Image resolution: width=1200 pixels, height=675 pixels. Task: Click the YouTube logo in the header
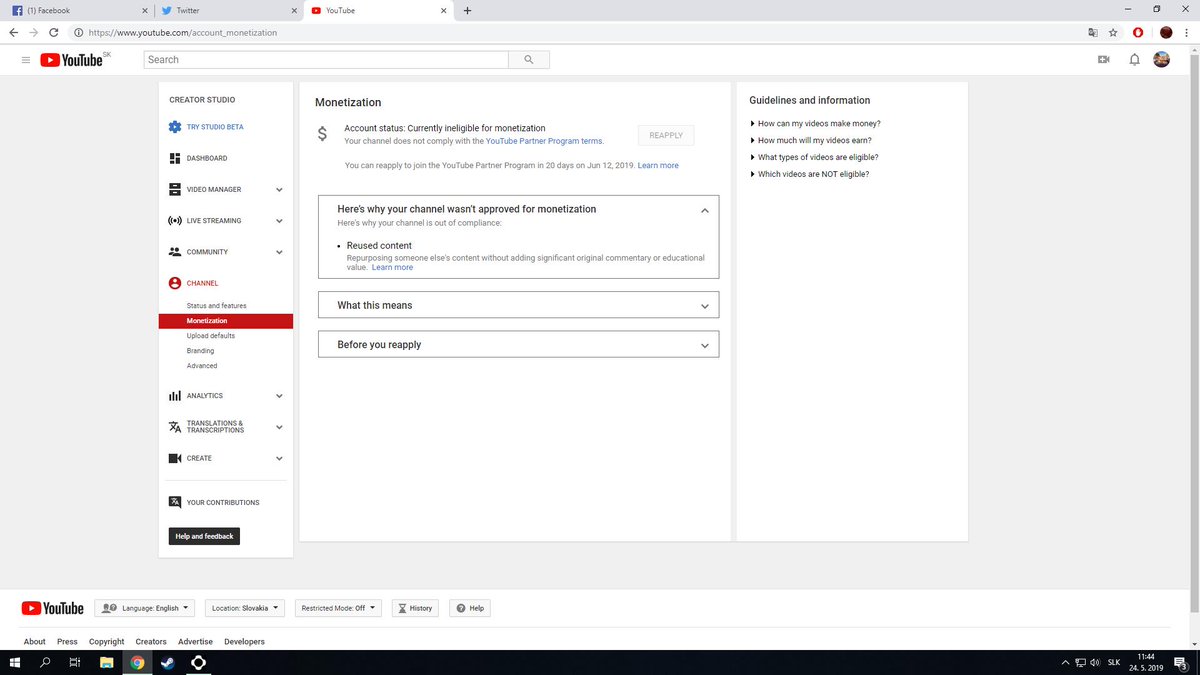[72, 60]
